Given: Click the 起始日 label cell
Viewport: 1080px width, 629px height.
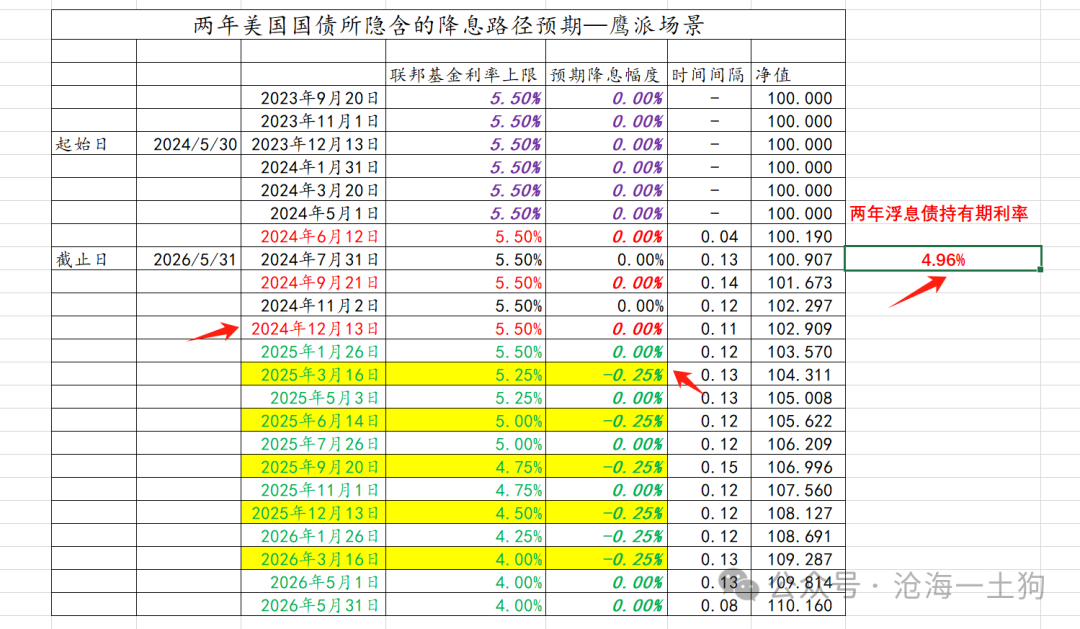Looking at the screenshot, I should [x=94, y=144].
